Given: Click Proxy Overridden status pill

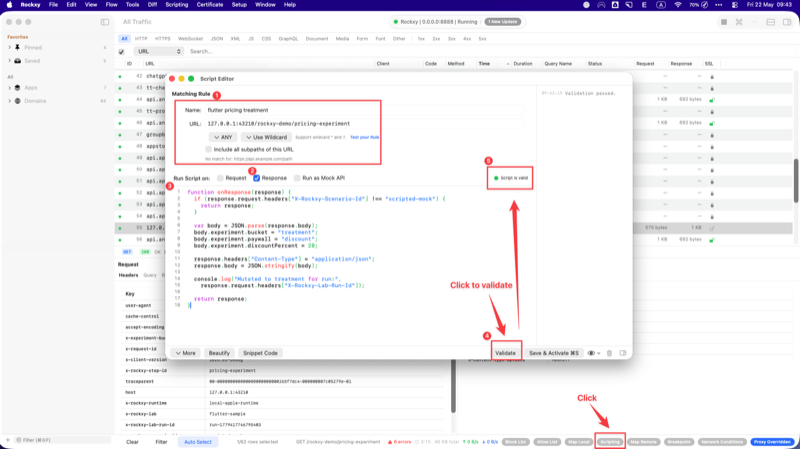Looking at the screenshot, I should click(772, 442).
